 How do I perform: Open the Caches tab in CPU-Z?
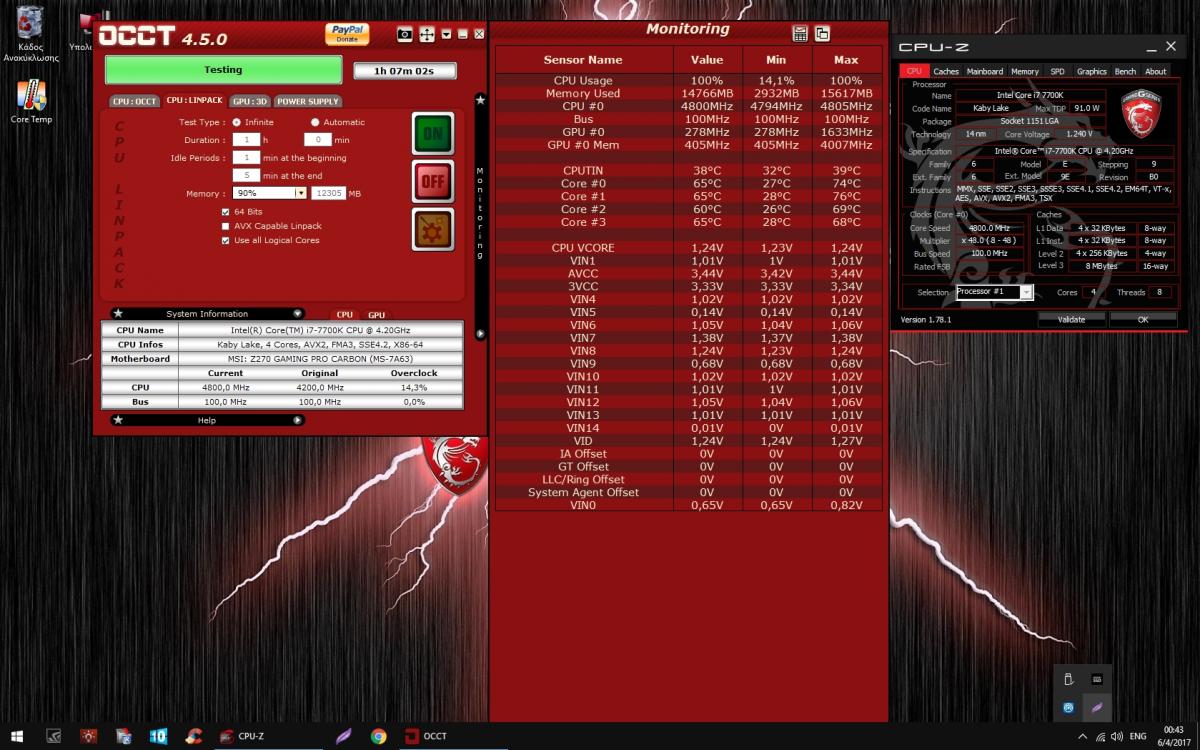(x=945, y=71)
